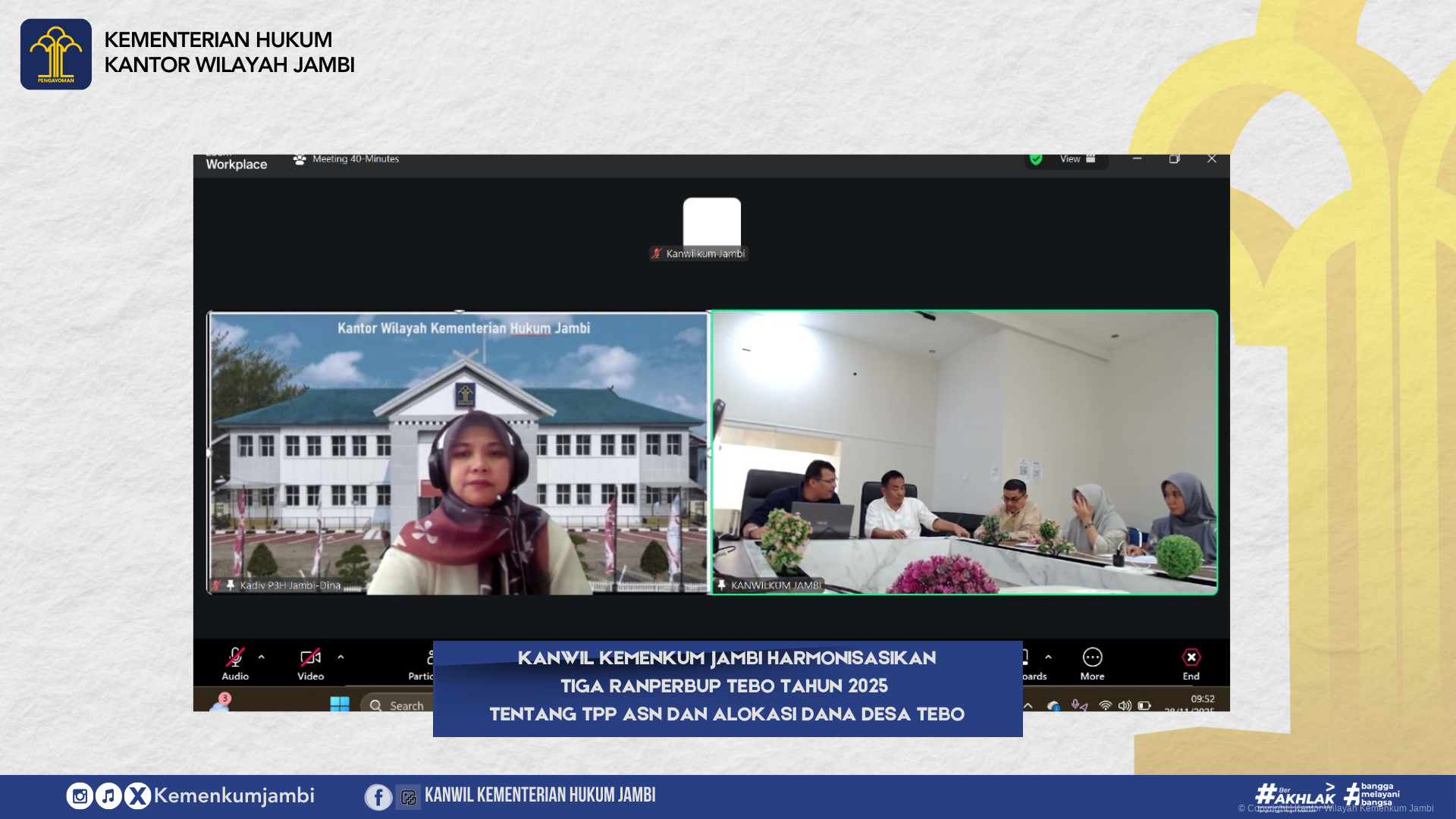Select the Kadiv P3H Jambi-Dina video tile
This screenshot has height=819, width=1456.
(459, 453)
